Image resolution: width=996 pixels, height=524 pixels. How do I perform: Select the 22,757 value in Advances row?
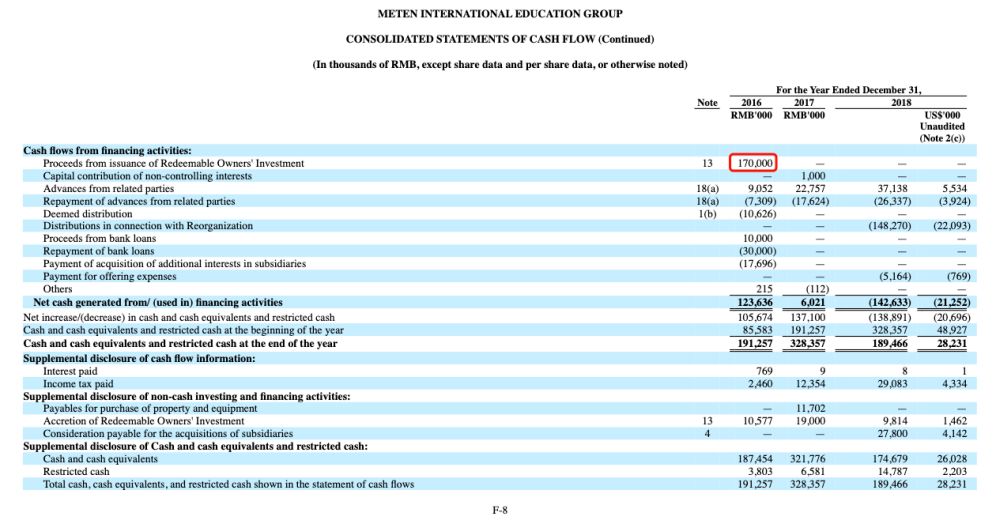[810, 189]
